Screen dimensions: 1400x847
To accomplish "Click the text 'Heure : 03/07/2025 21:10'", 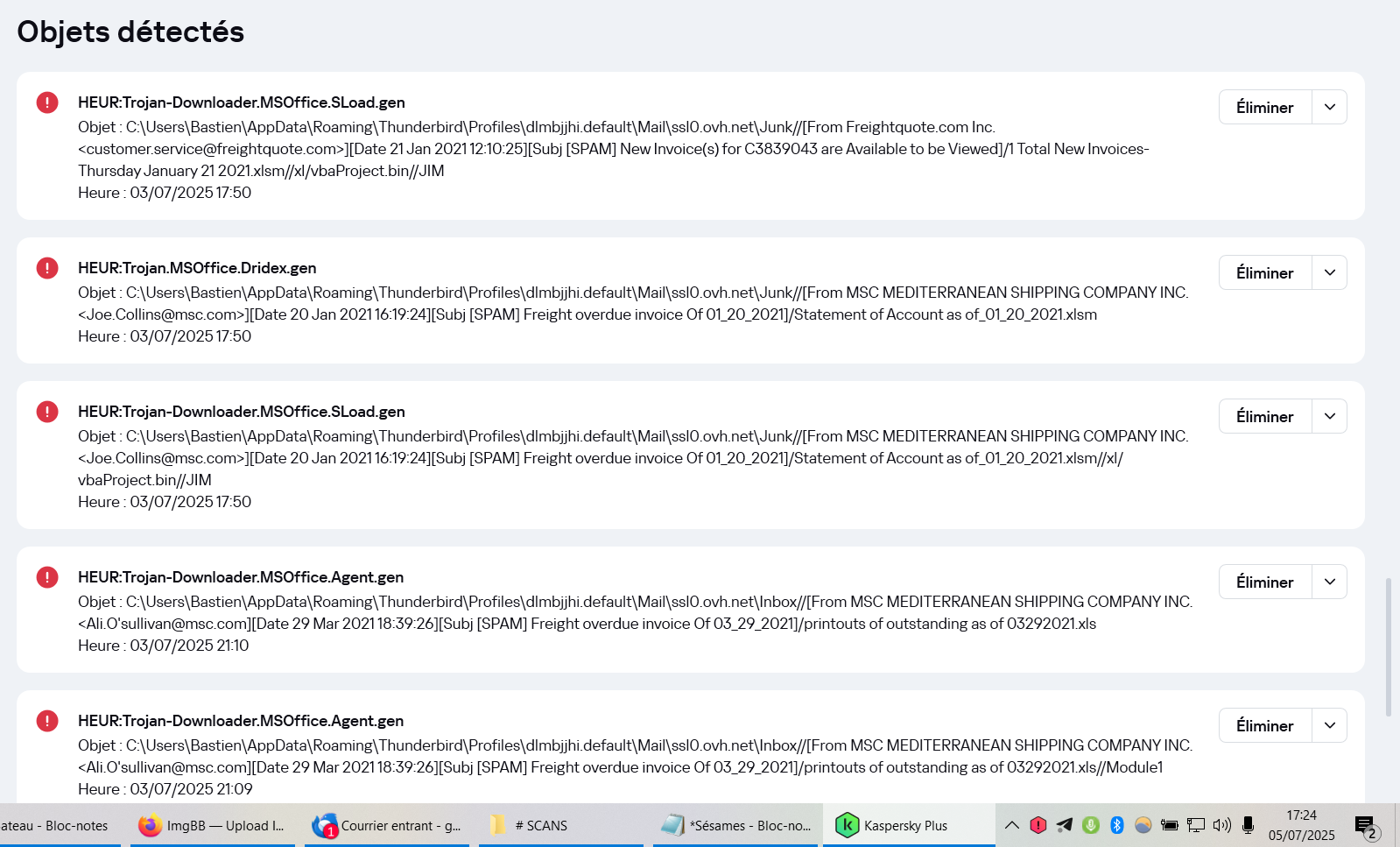I will click(x=164, y=646).
